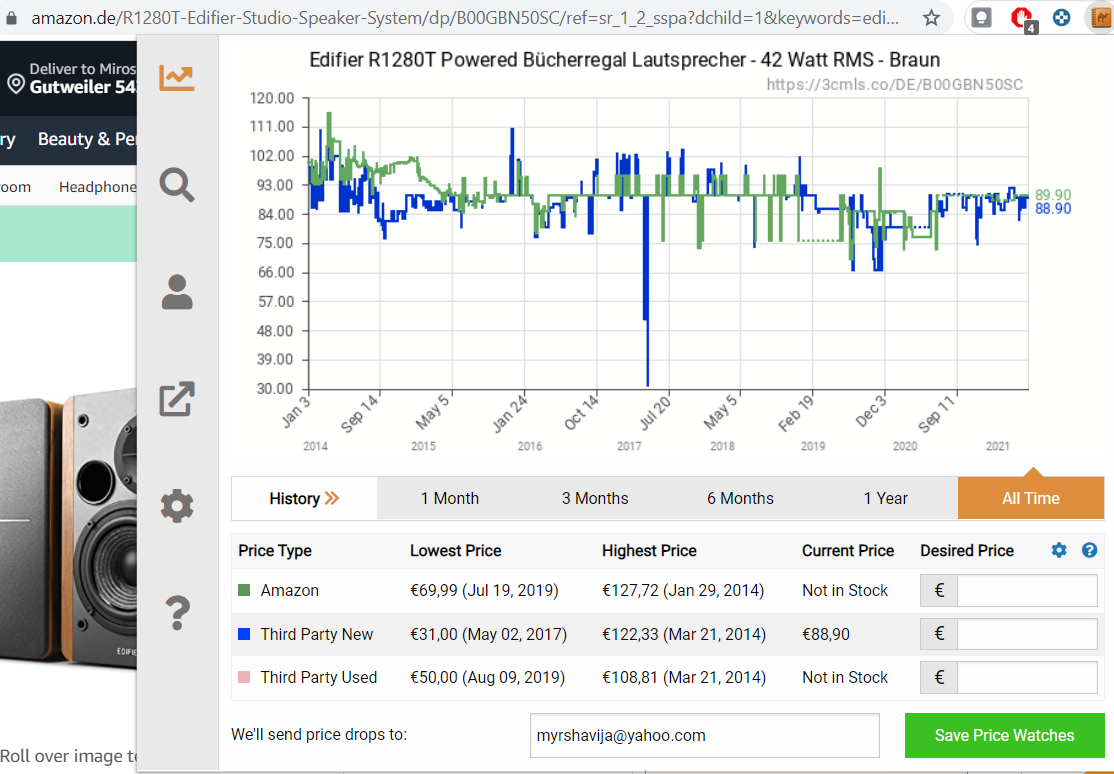Click Third Party New highest price €122,33
The width and height of the screenshot is (1114, 774).
[x=683, y=634]
